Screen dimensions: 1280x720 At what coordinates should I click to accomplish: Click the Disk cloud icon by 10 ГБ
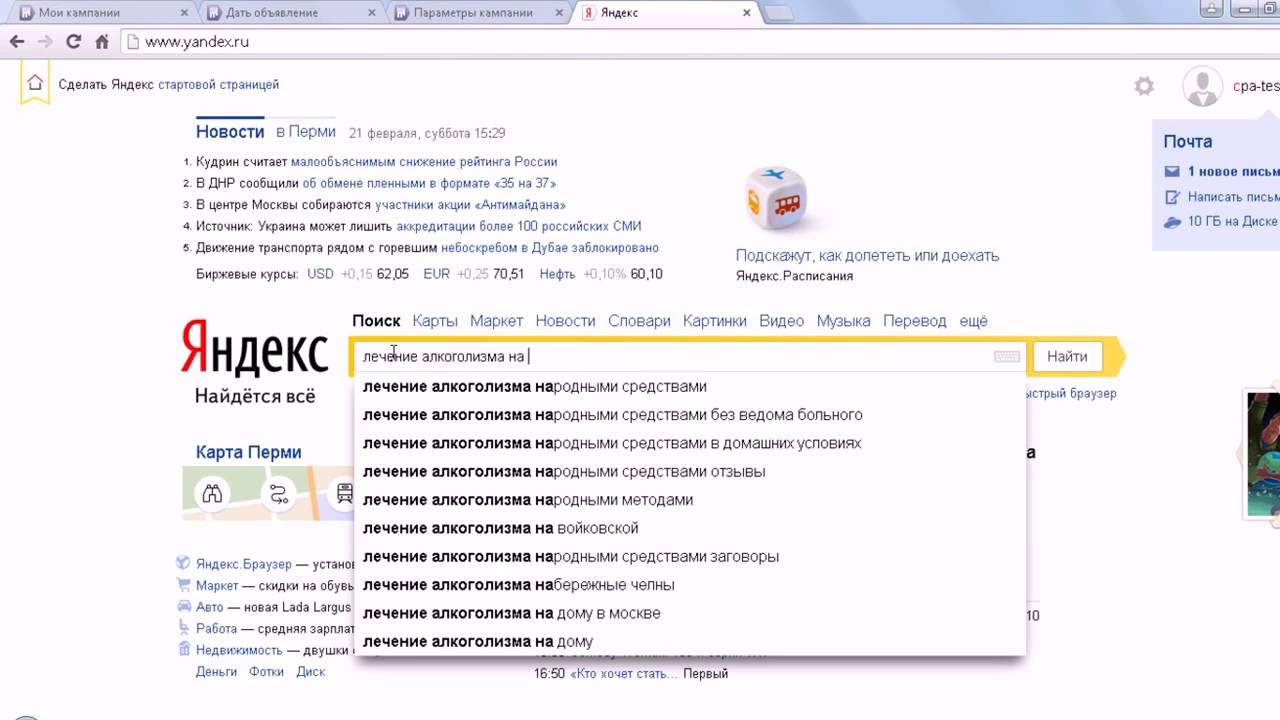point(1172,222)
